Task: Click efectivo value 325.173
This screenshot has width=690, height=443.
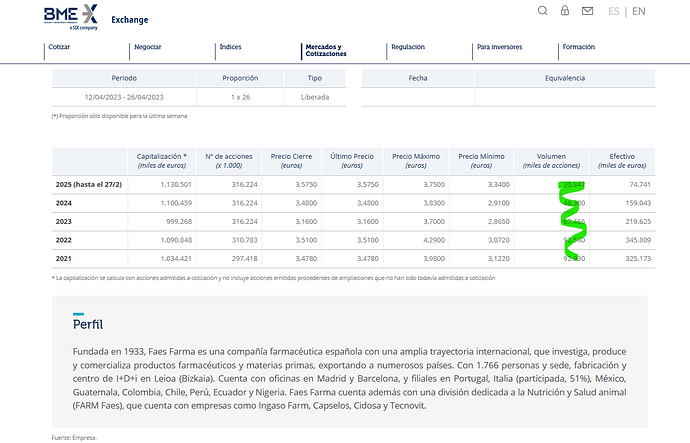Action: [638, 259]
